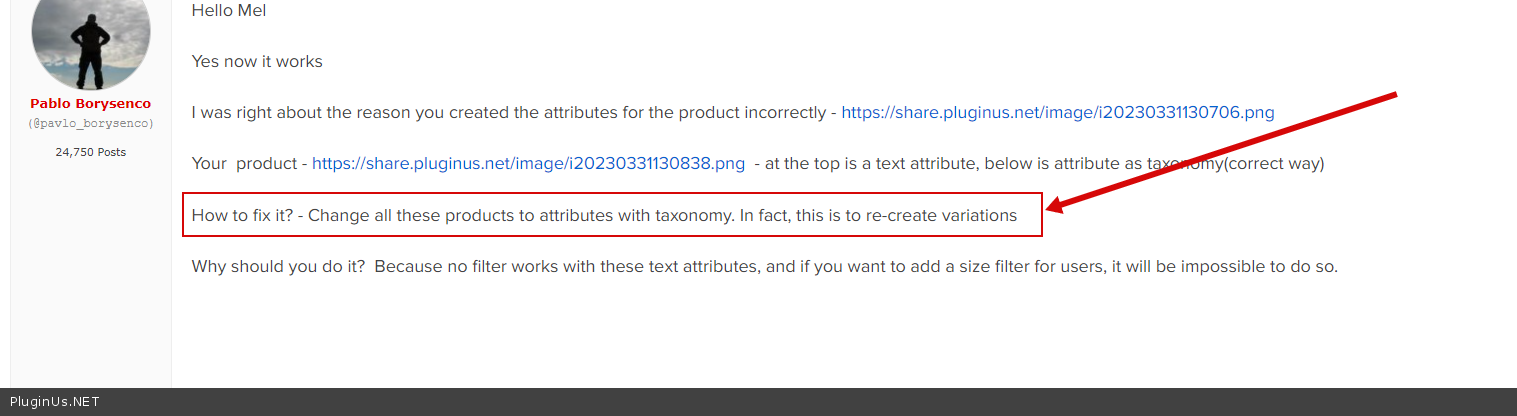Click the 24,750 Posts count
1517x416 pixels.
91,152
